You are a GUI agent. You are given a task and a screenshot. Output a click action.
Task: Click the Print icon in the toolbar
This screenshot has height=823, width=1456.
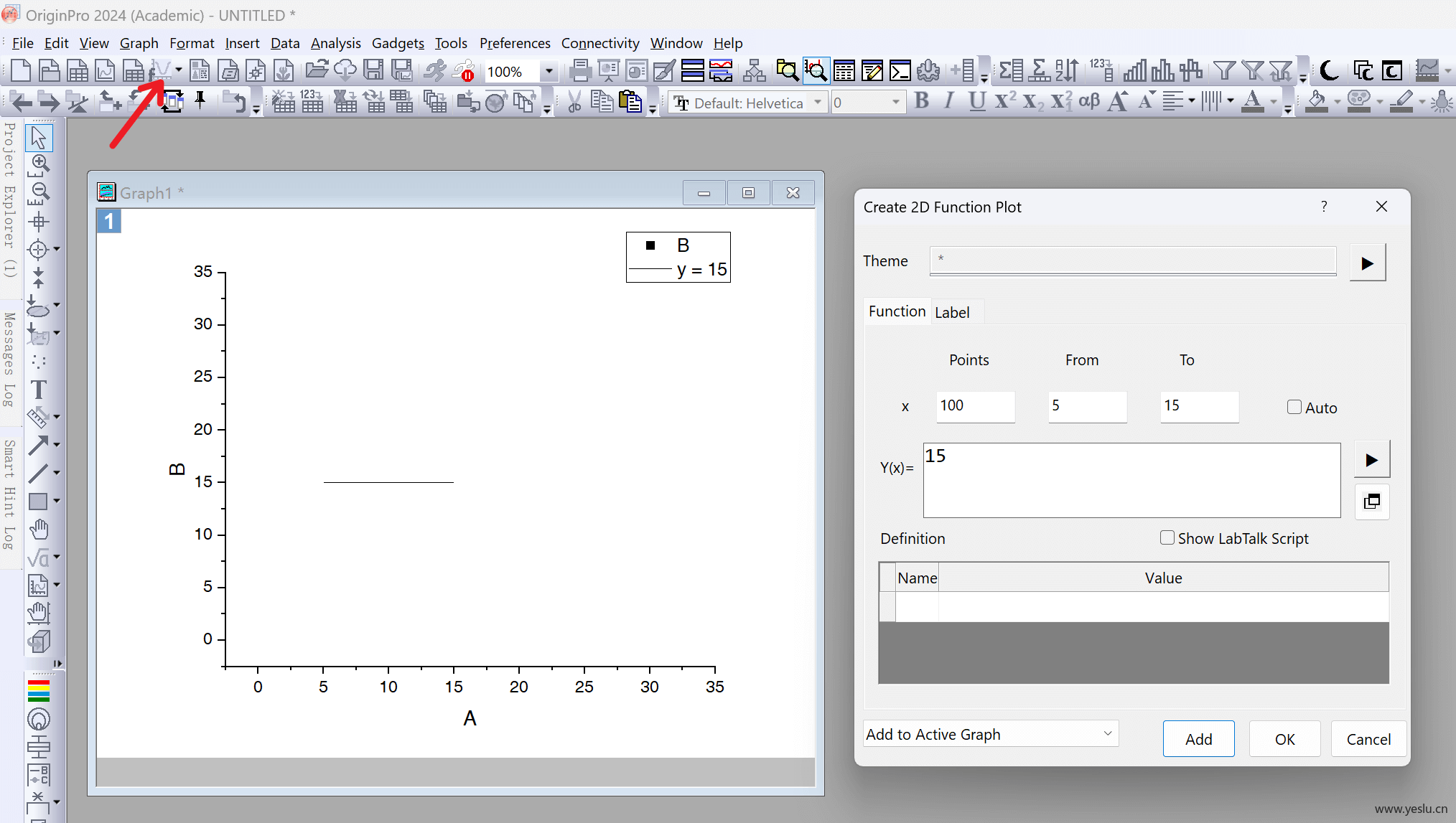point(579,70)
